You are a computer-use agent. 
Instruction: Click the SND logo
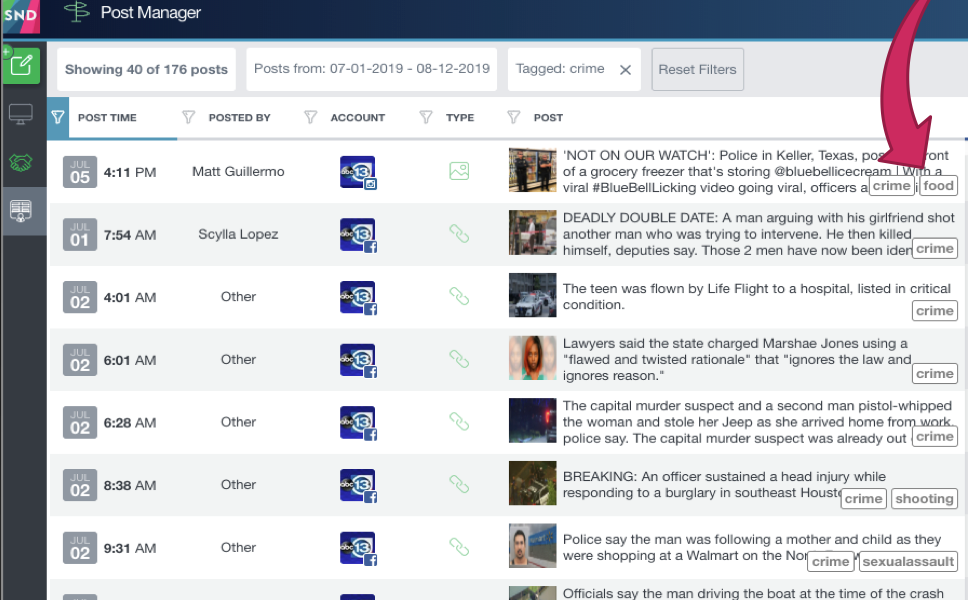click(x=20, y=15)
